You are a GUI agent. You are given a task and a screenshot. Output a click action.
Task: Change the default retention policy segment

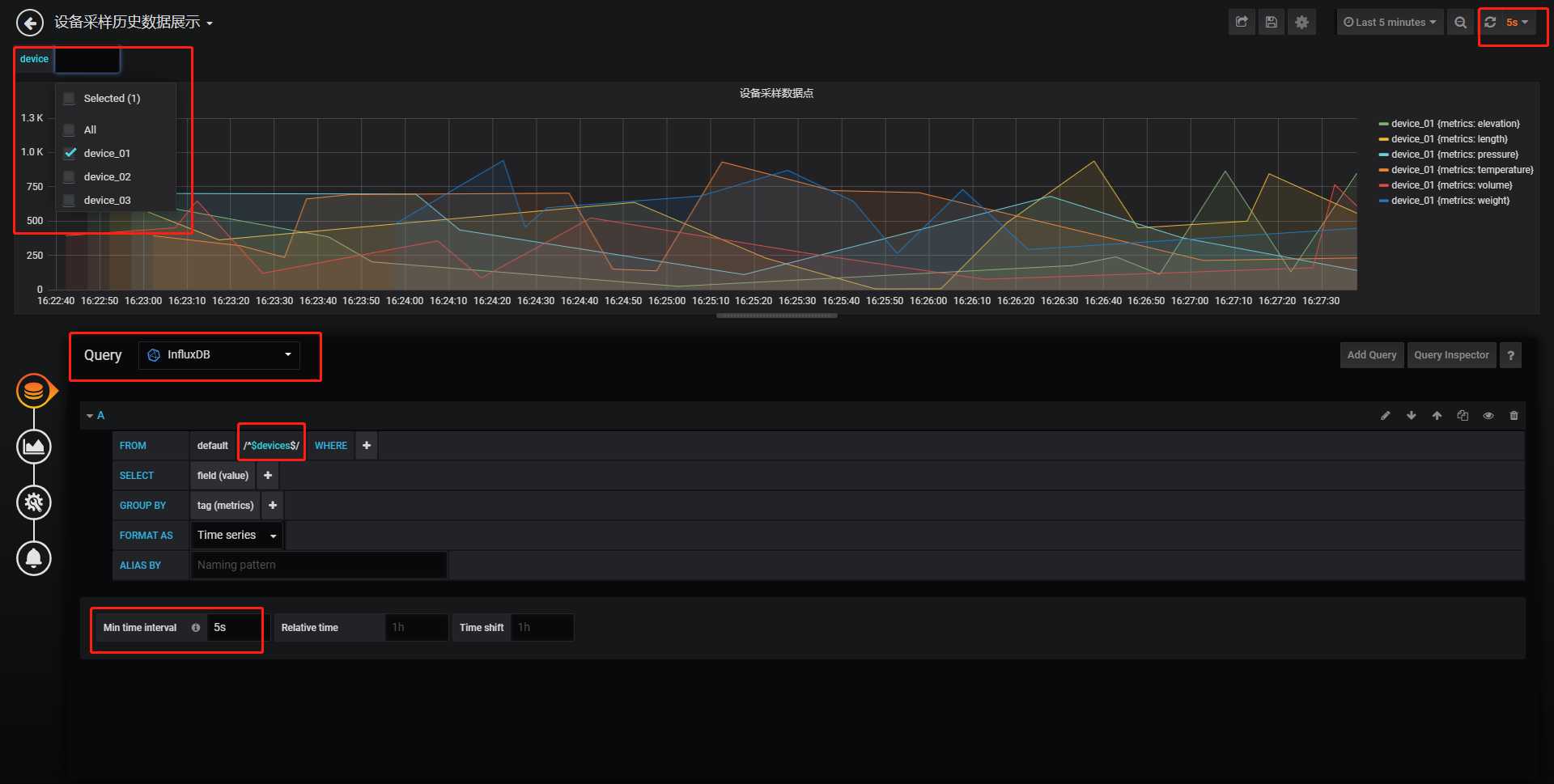[213, 446]
